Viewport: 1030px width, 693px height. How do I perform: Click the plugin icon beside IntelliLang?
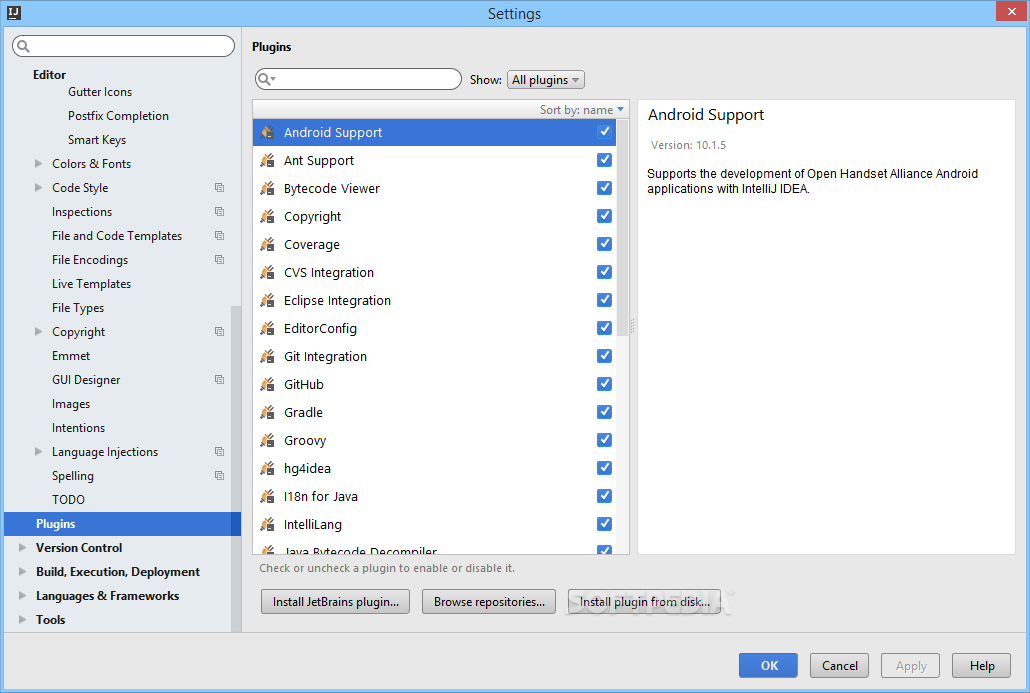(267, 524)
